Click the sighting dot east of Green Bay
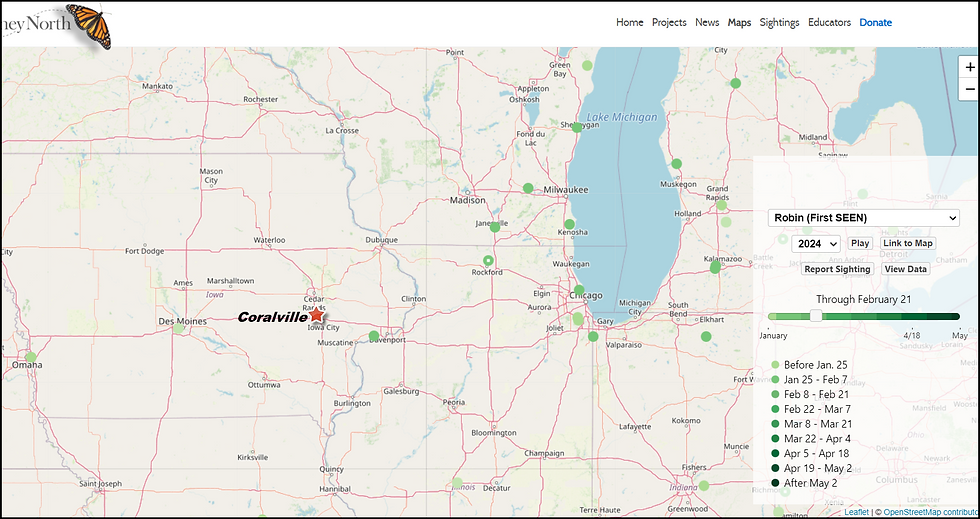 click(x=587, y=65)
